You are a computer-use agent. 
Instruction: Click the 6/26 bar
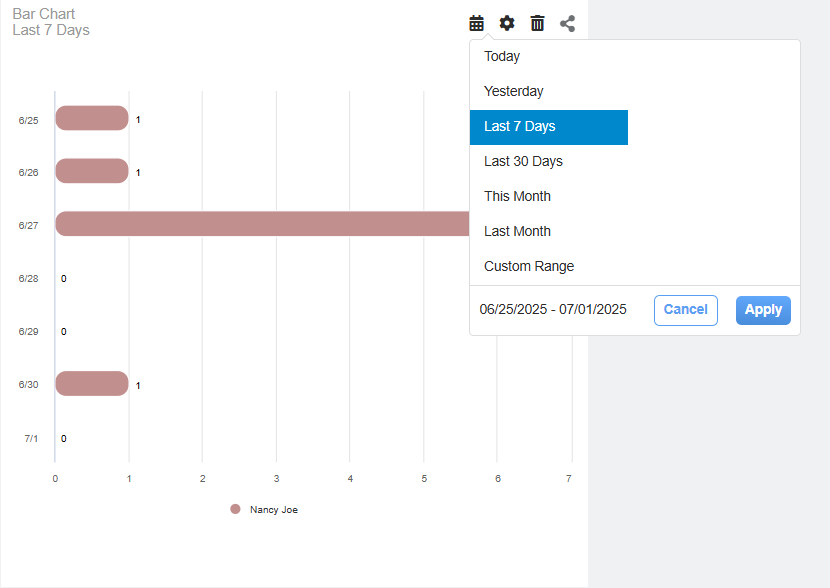click(x=91, y=171)
